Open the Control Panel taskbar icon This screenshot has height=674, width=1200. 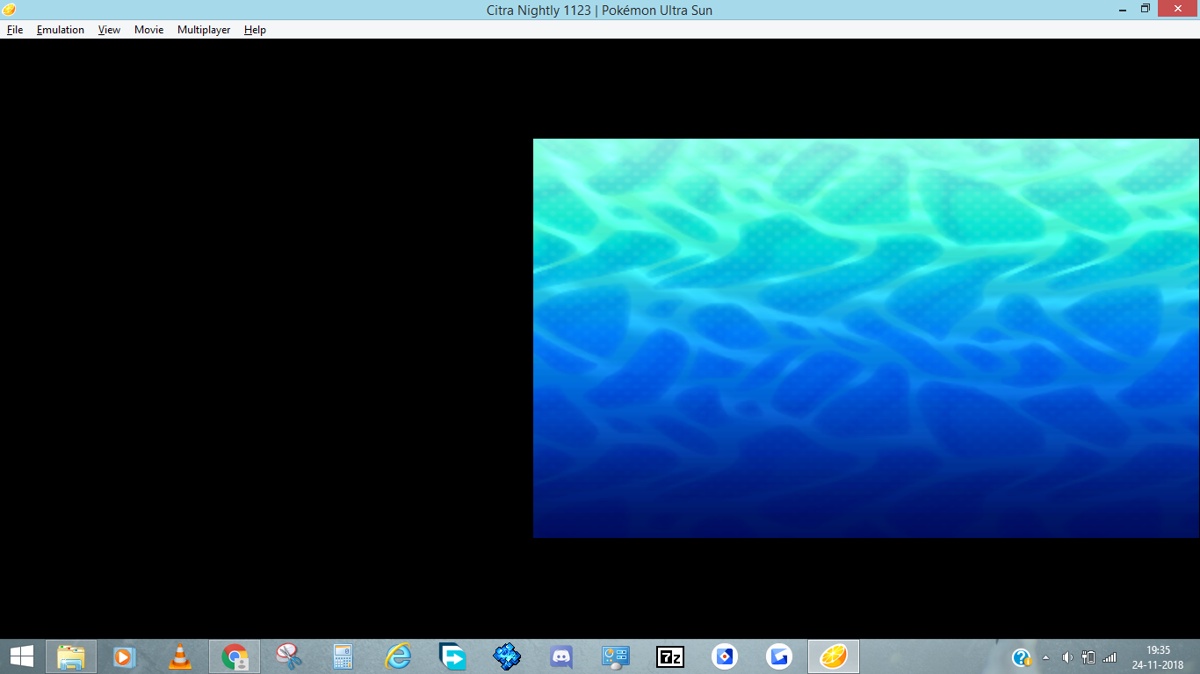[615, 657]
